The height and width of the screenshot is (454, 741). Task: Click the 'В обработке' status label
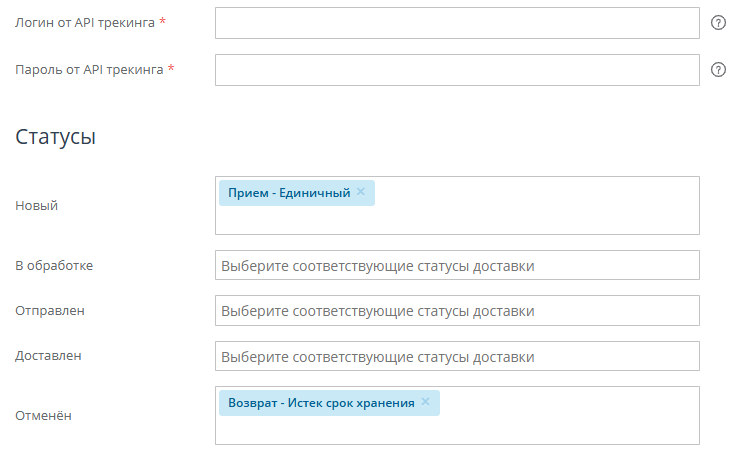tap(54, 266)
